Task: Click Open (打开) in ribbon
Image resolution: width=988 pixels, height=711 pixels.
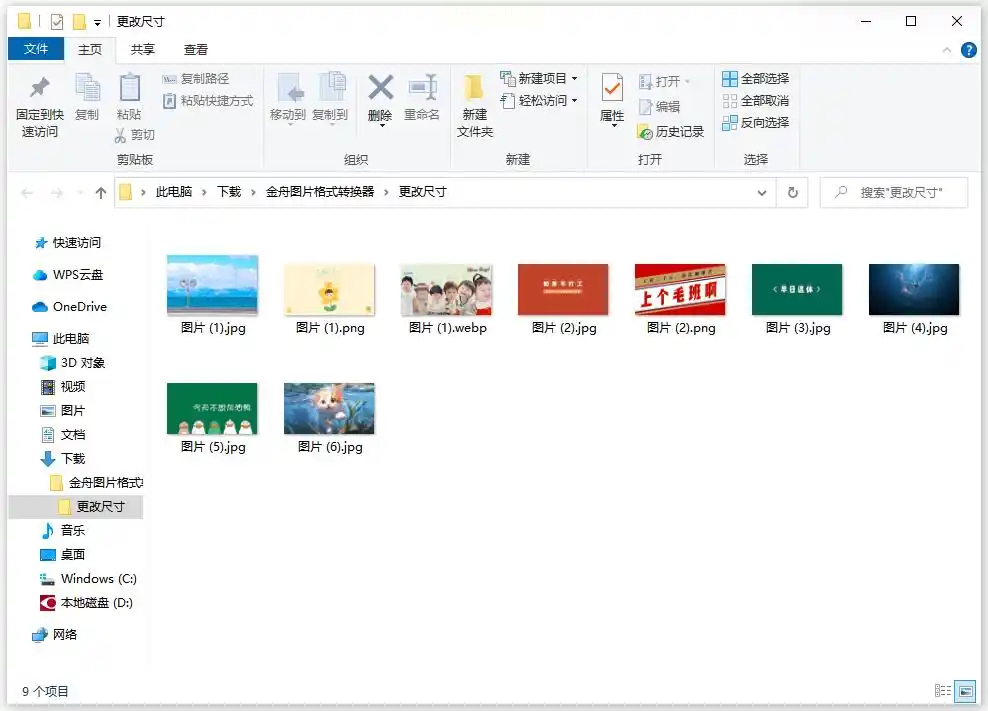Action: pos(665,81)
